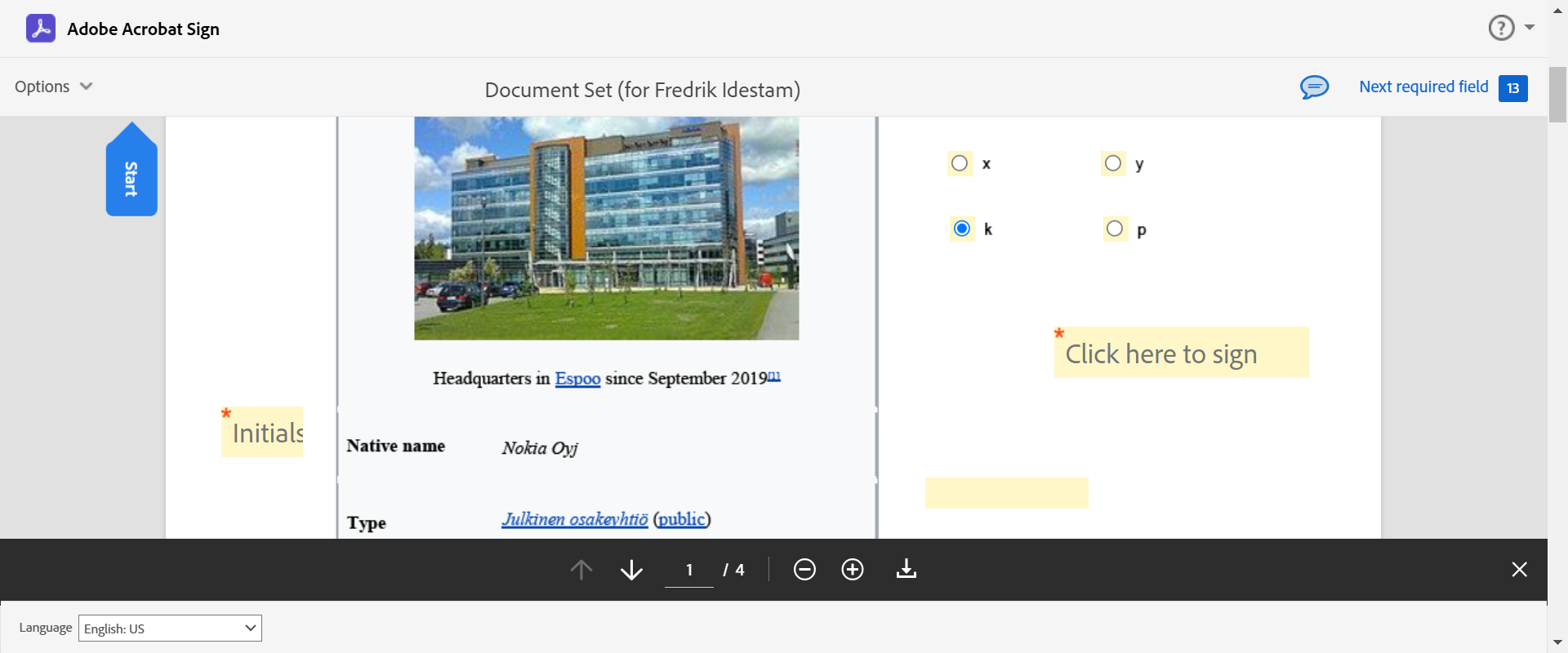
Task: Open the Language dropdown English: US
Action: [170, 629]
